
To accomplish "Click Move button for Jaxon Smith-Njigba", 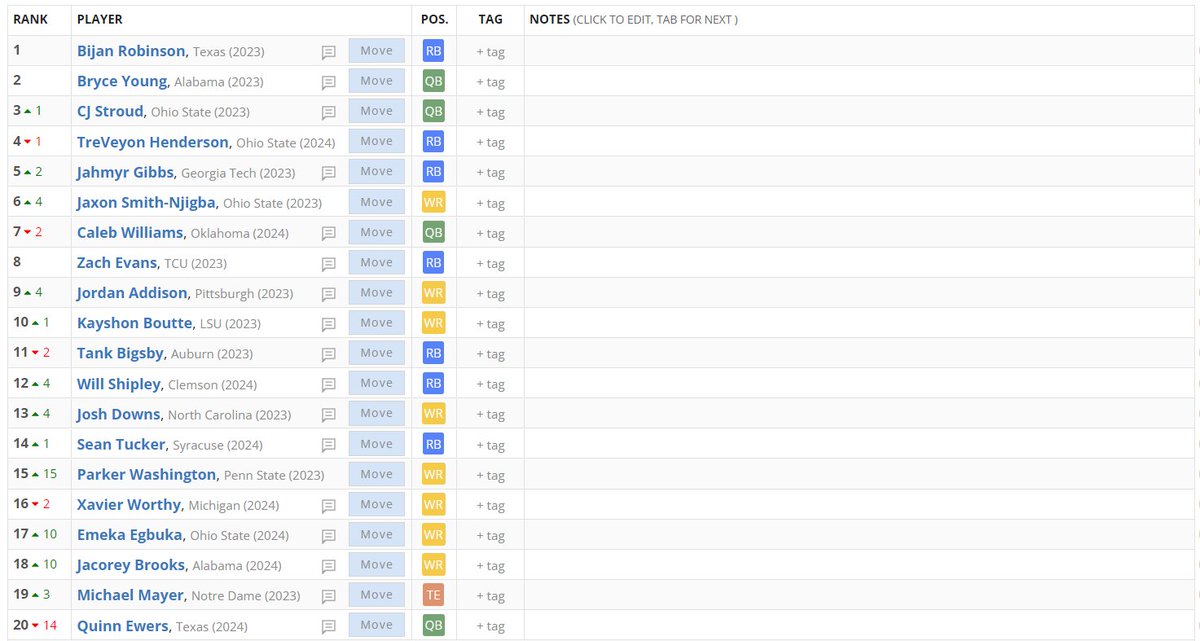I will point(377,202).
